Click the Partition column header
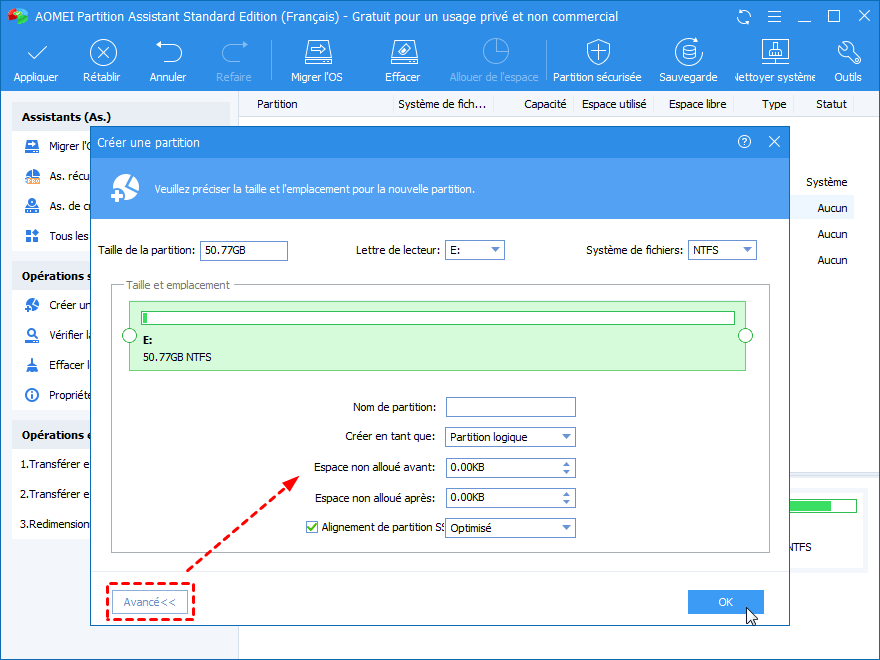The image size is (880, 660). (x=277, y=104)
